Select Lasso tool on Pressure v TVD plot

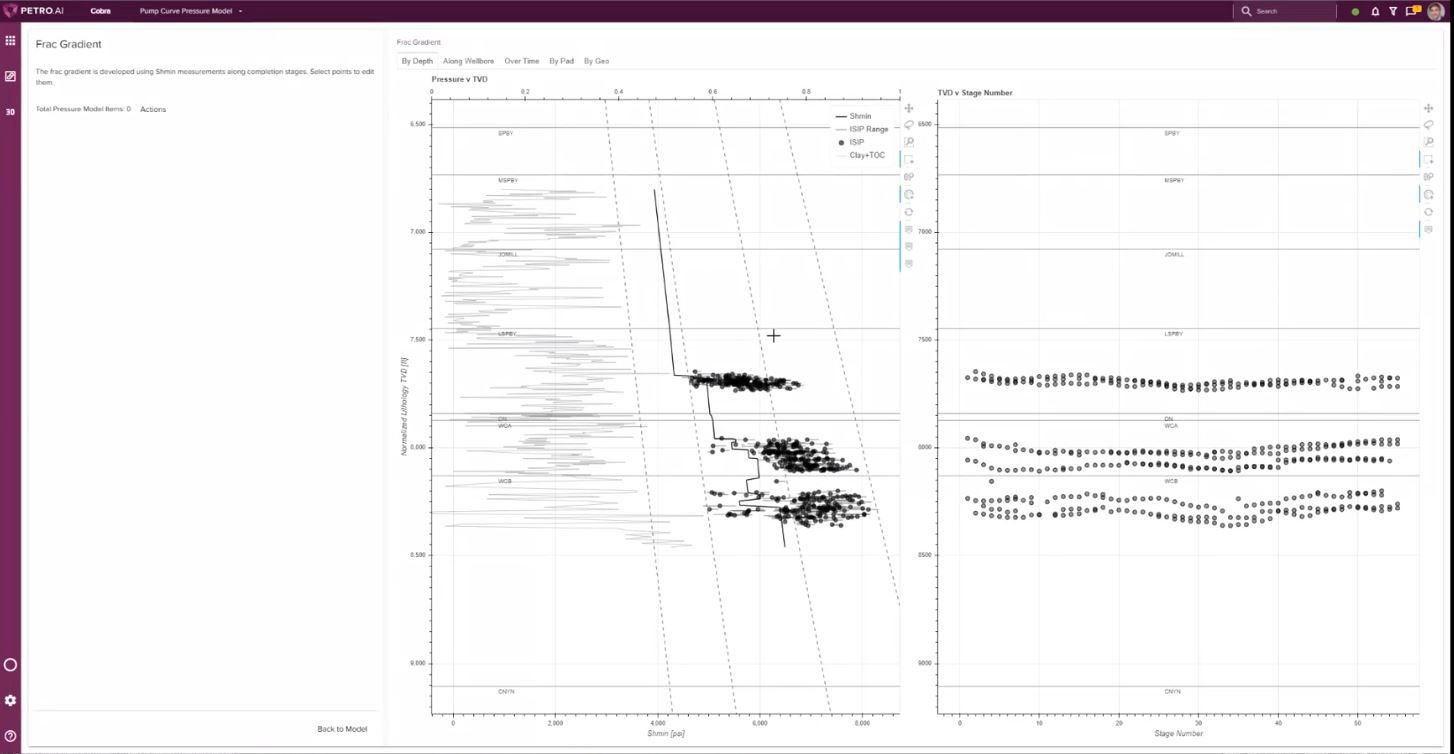pyautogui.click(x=909, y=125)
